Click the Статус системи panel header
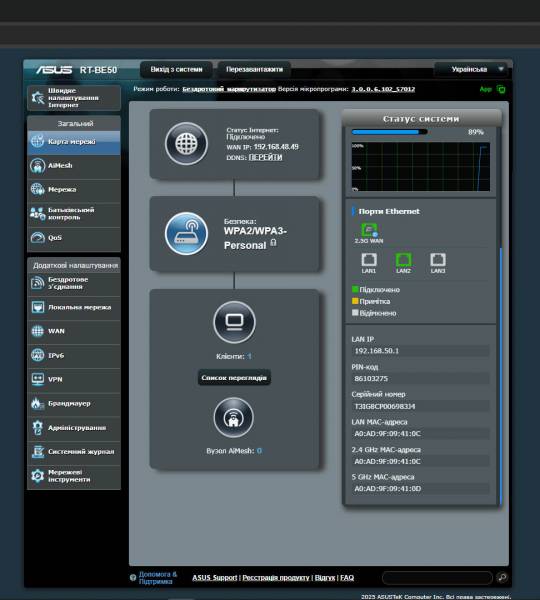This screenshot has width=540, height=600. 421,119
